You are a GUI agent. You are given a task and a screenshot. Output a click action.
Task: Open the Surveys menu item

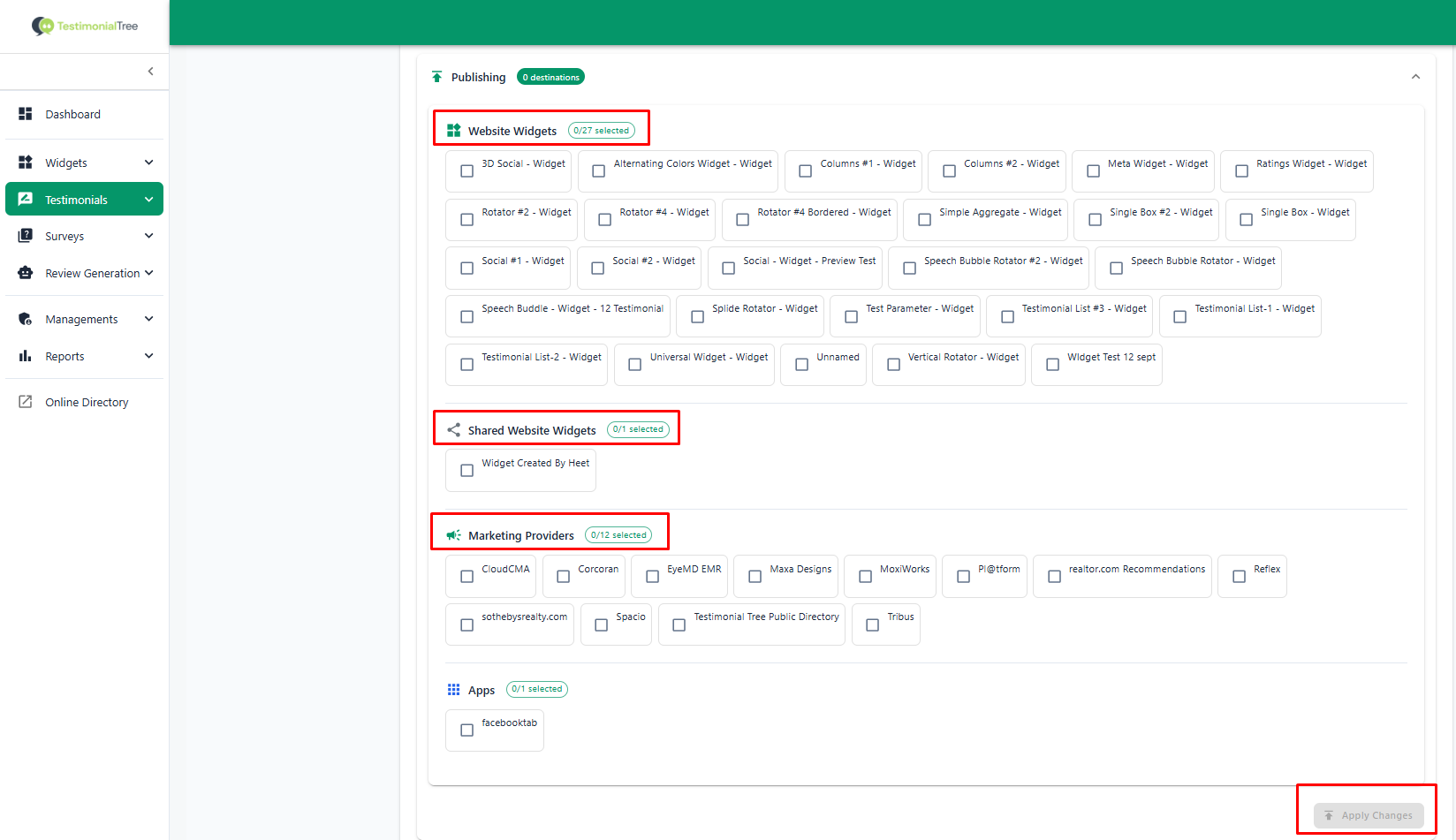pos(85,236)
